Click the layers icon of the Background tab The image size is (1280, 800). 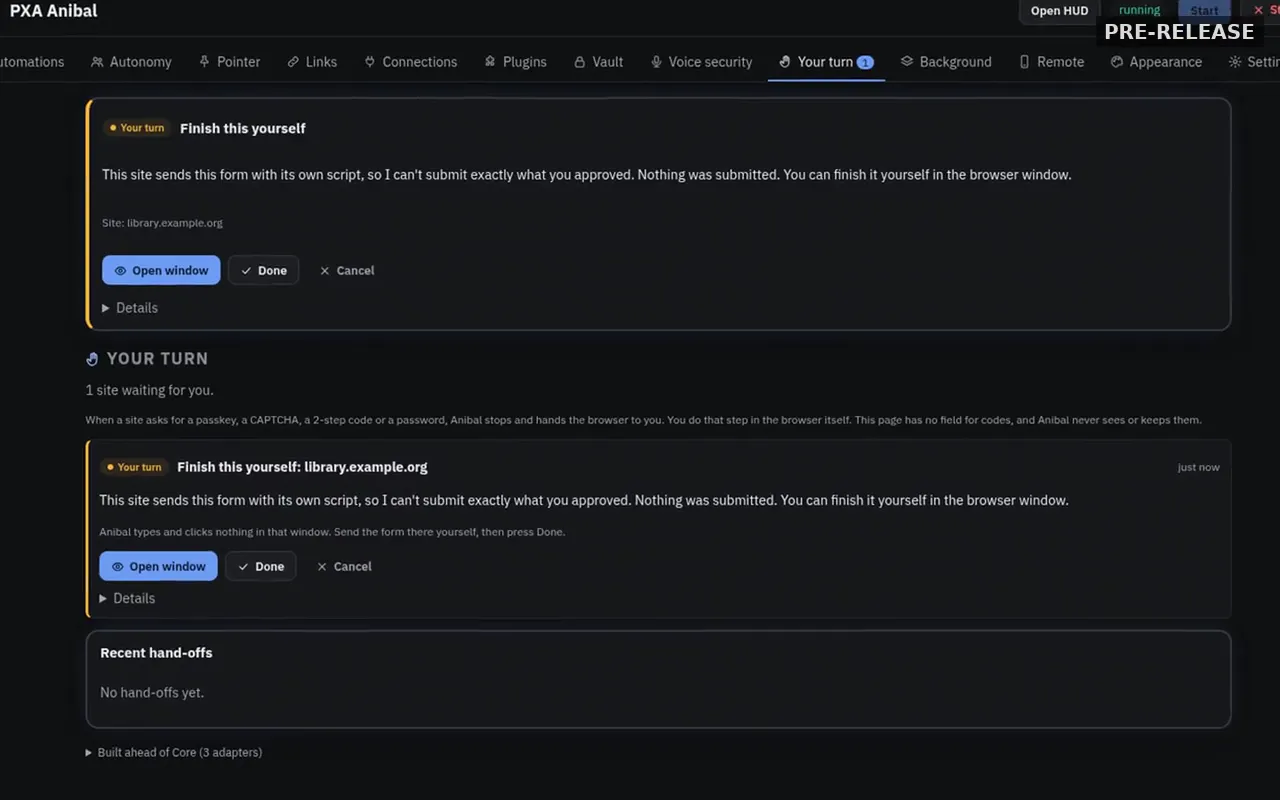point(907,62)
